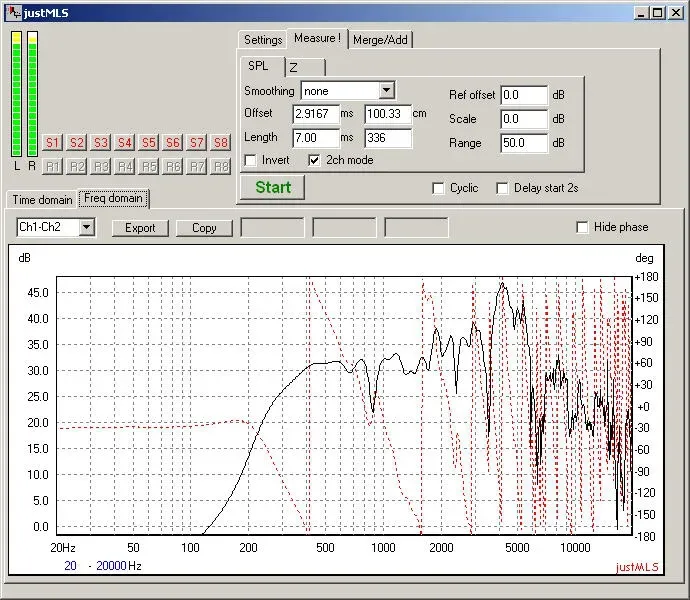Viewport: 690px width, 600px height.
Task: Click recall slot R7
Action: pyautogui.click(x=196, y=166)
